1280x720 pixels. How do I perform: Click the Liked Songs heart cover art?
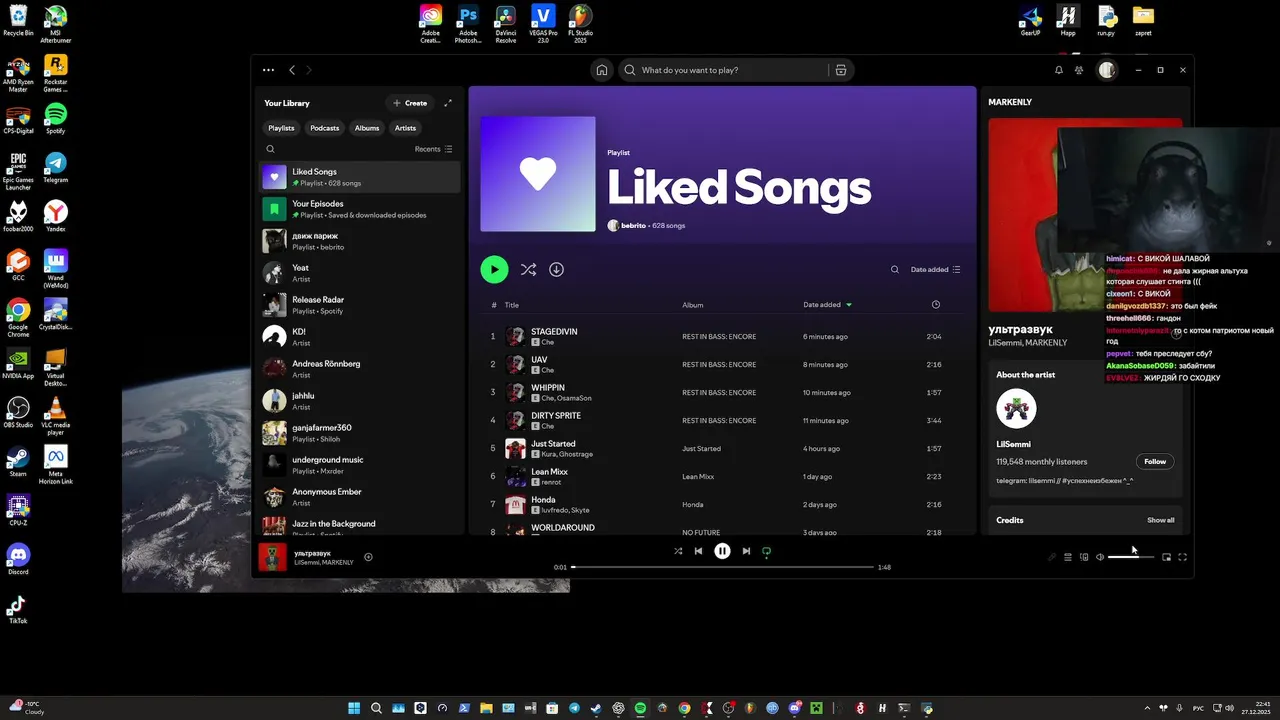pos(538,174)
